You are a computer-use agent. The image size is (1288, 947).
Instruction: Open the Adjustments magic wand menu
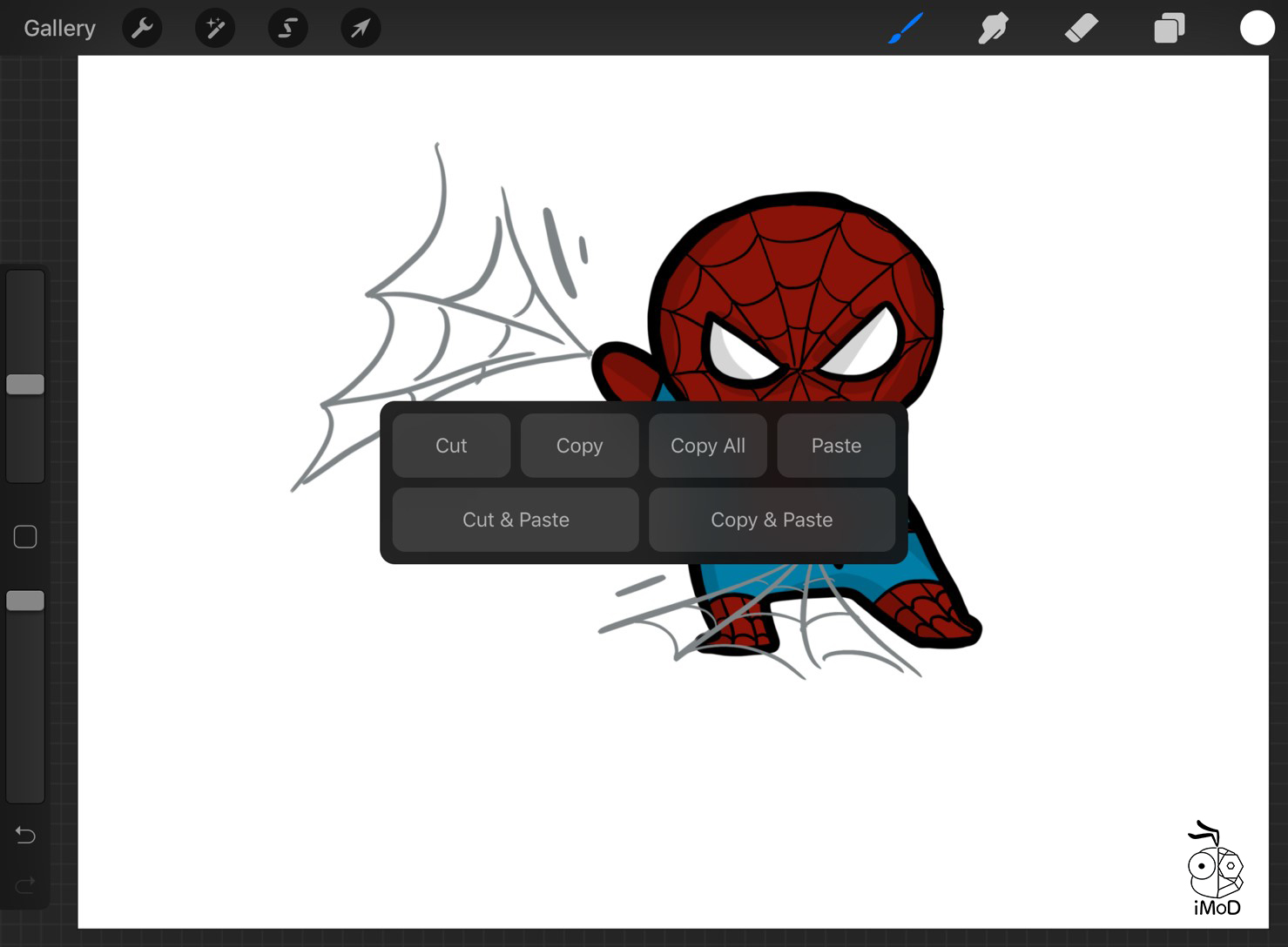click(x=215, y=29)
